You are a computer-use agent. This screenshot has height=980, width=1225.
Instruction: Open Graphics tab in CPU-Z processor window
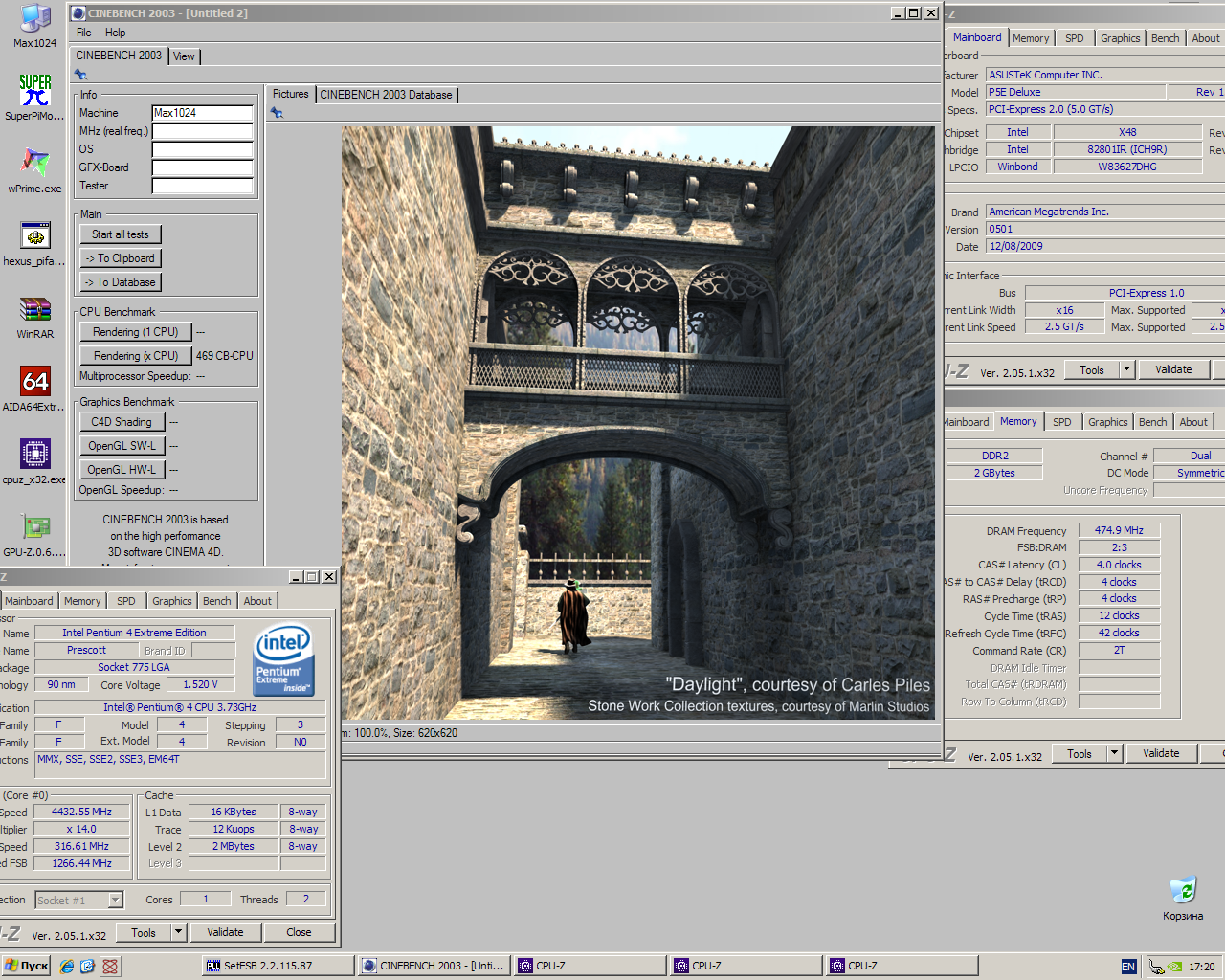(x=172, y=601)
